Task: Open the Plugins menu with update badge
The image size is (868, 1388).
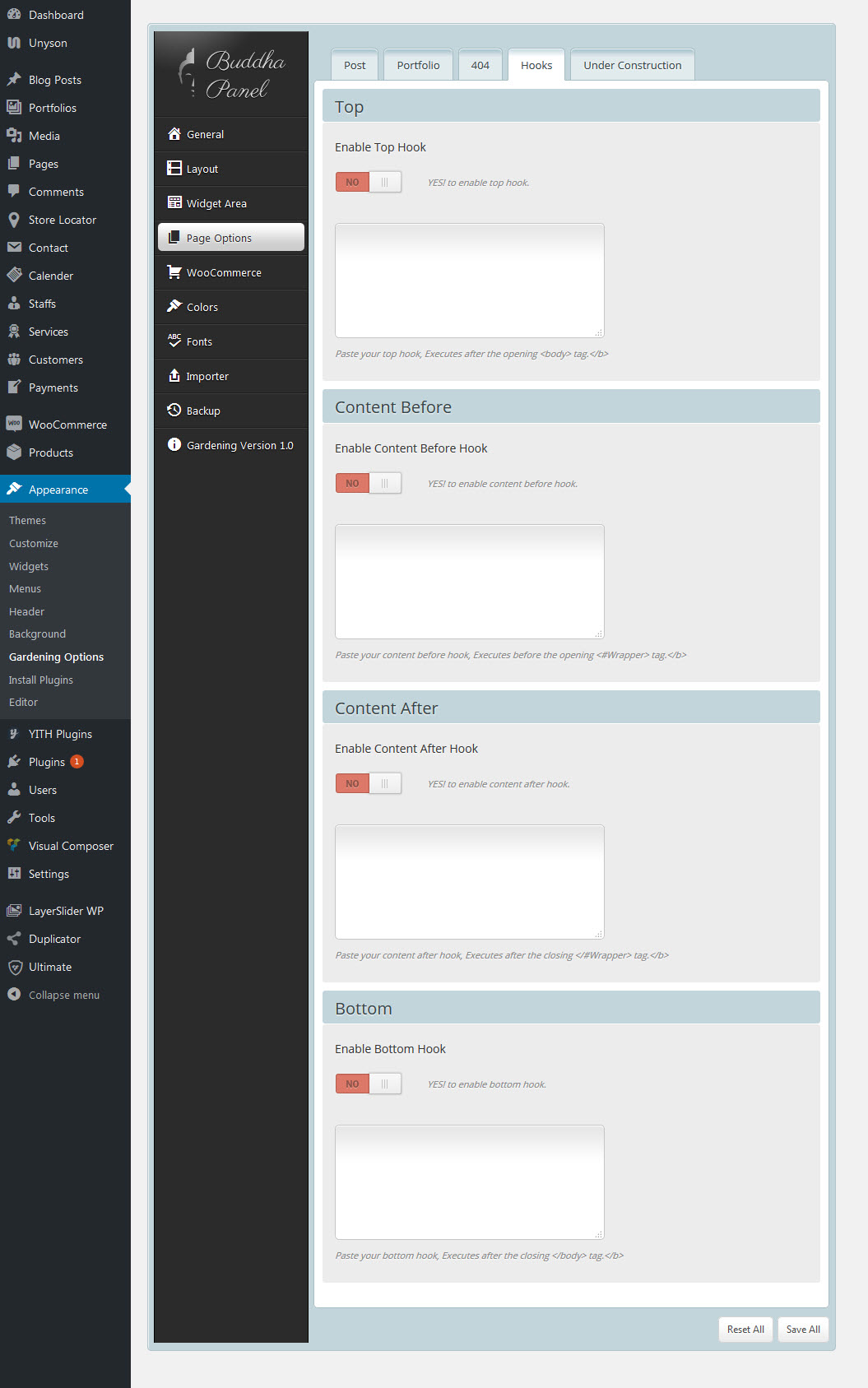Action: pos(65,762)
